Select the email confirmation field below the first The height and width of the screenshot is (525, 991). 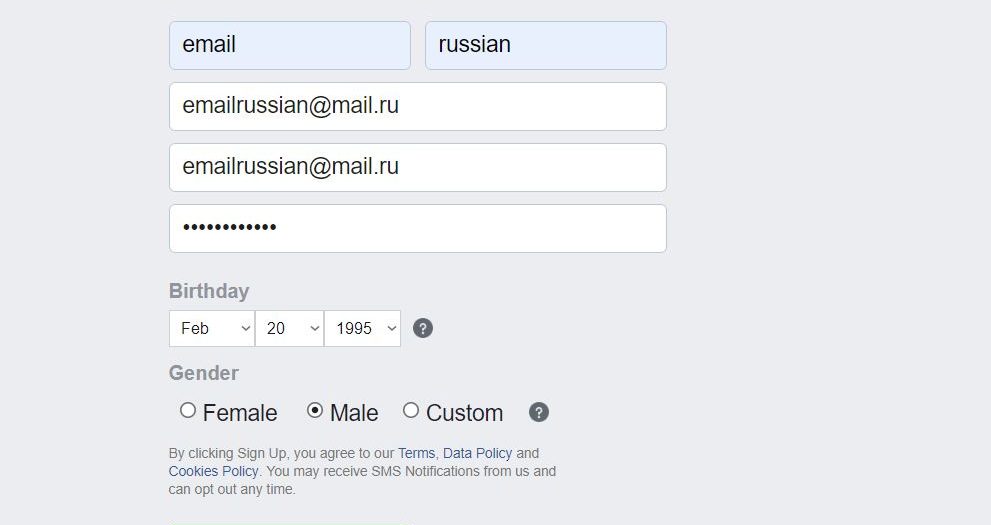tap(418, 167)
